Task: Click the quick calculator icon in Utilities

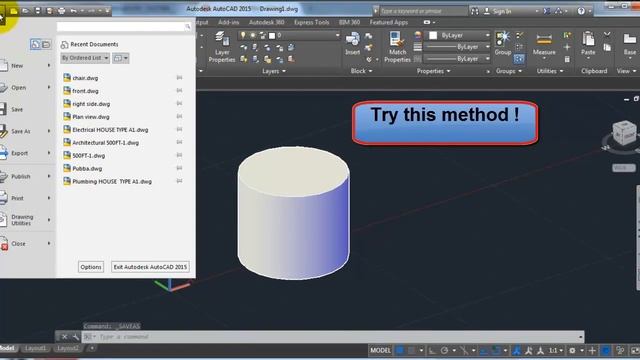Action: (x=567, y=59)
